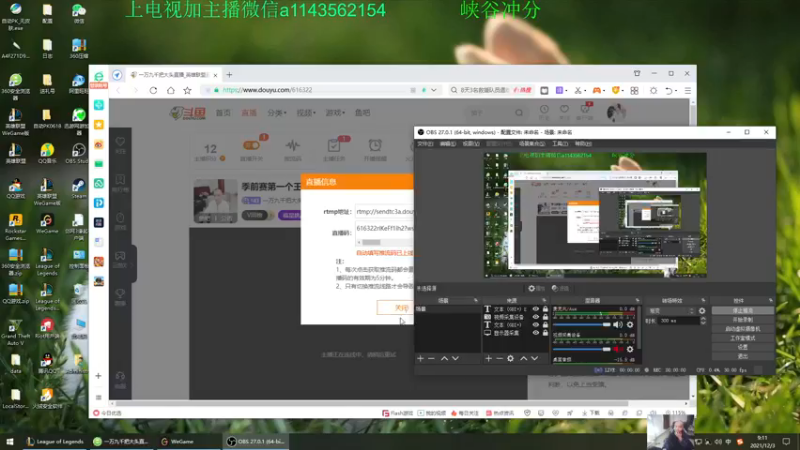Close the 直播信息 dialog with 关闭
Image resolution: width=800 pixels, height=450 pixels.
395,308
